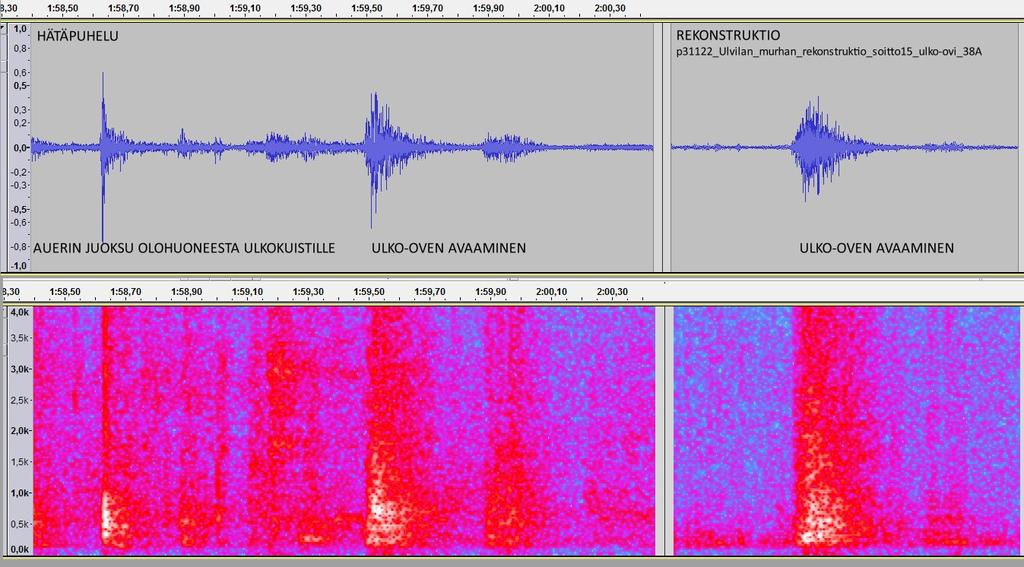This screenshot has height=567, width=1024.
Task: Click the waveform burst in the REKONSTRUKTIO track
Action: point(816,149)
